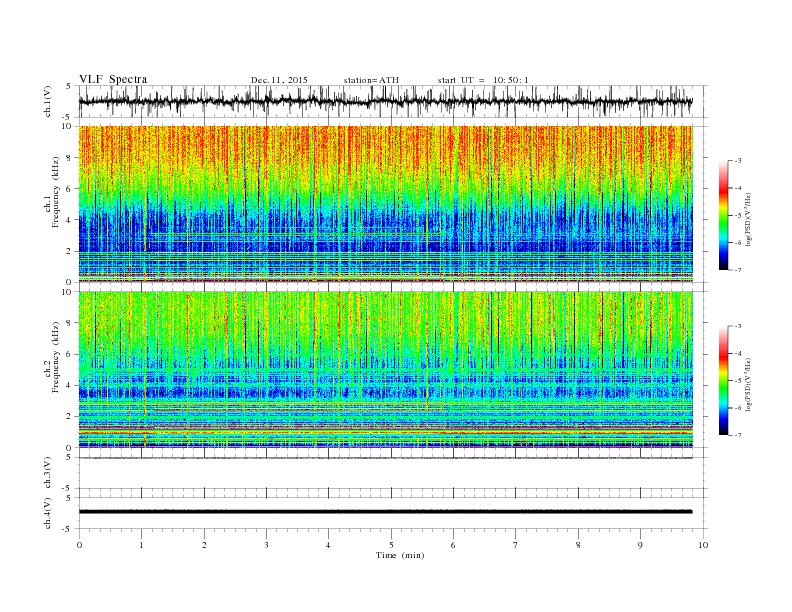Click the ch.2 spectrogram panel
Screen dimensions: 792x612
(385, 369)
